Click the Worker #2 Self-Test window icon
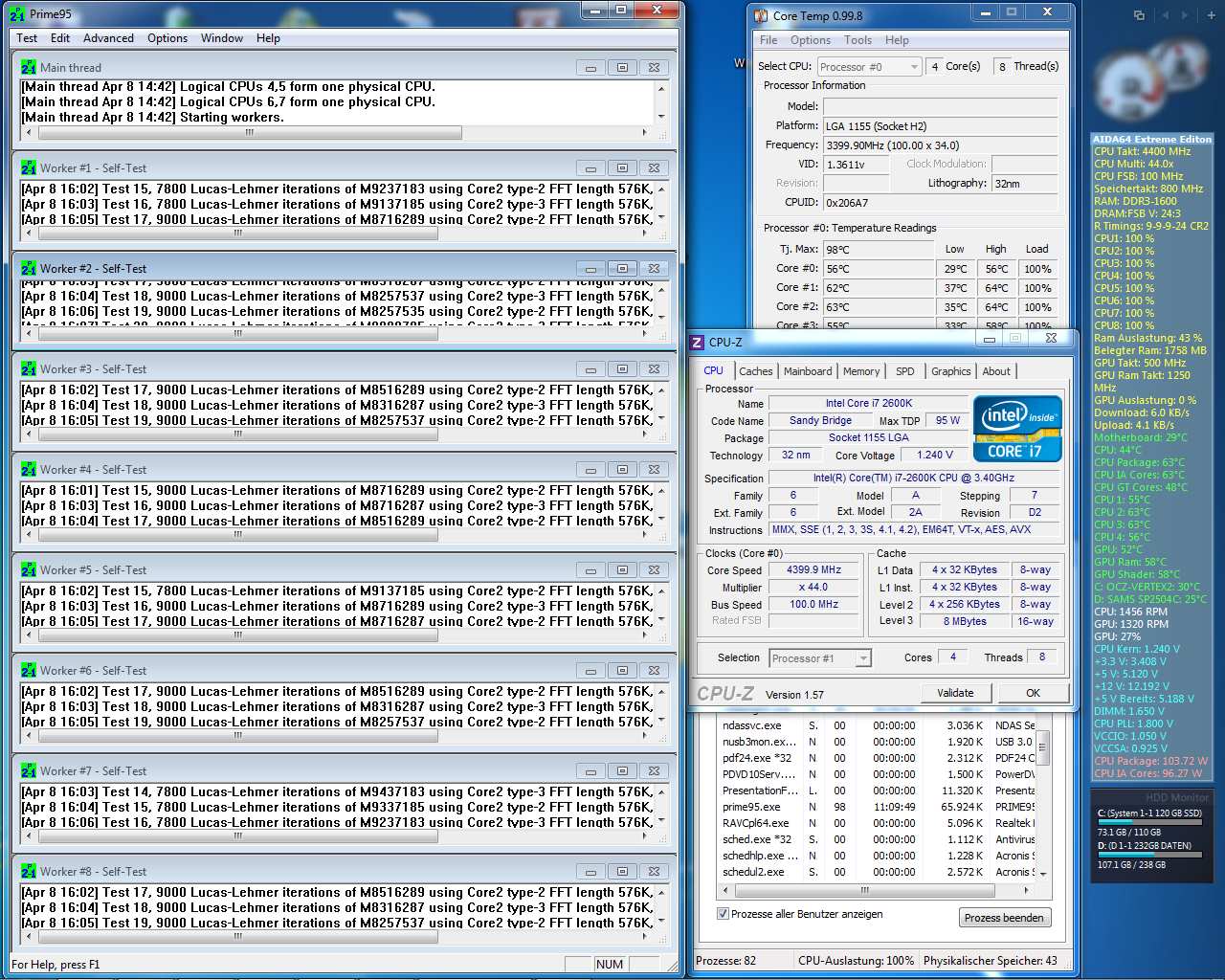This screenshot has height=980, width=1225. click(x=29, y=269)
